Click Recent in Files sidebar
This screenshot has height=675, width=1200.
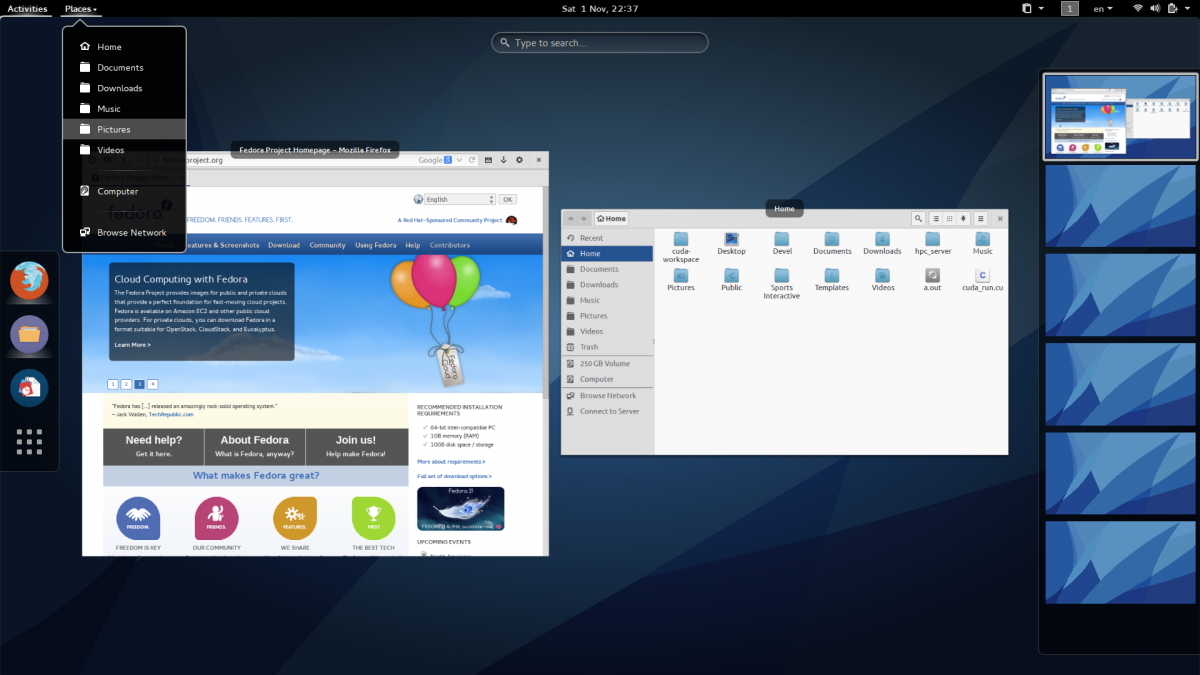[607, 238]
